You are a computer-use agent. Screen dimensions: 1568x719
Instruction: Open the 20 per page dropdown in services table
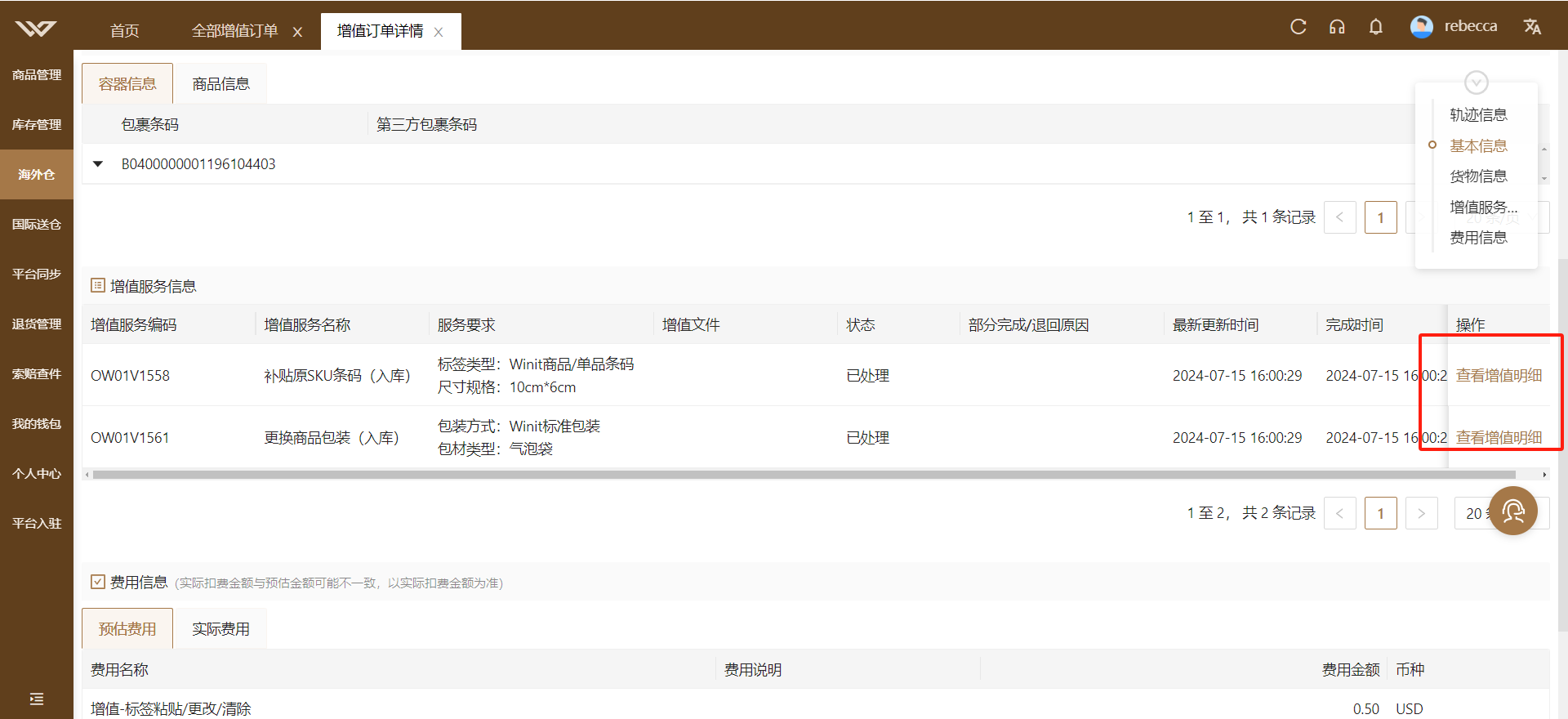click(1501, 513)
